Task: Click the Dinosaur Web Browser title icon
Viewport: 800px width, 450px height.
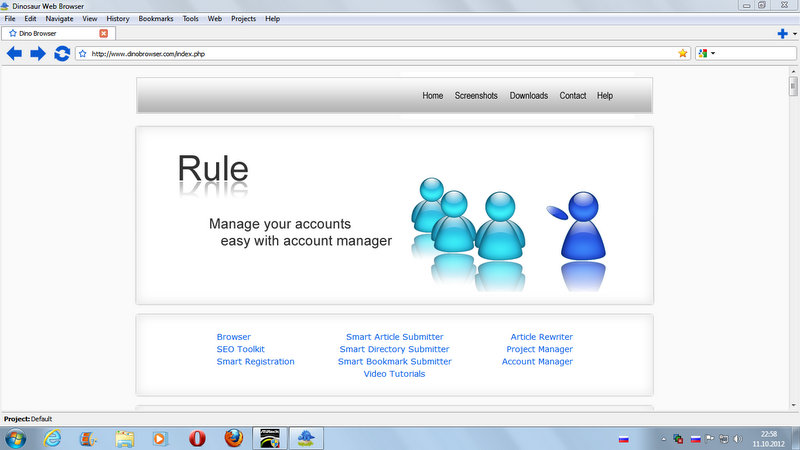Action: point(5,6)
